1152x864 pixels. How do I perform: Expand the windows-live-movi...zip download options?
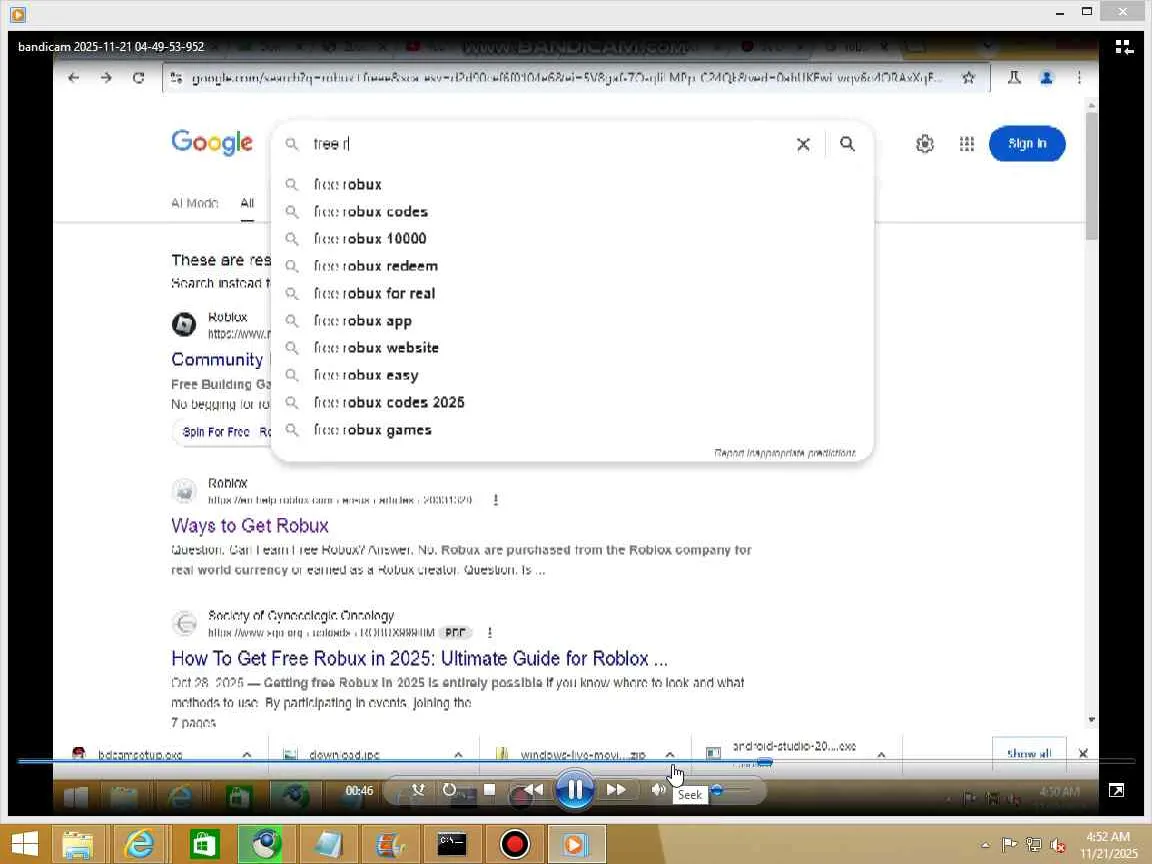[669, 755]
